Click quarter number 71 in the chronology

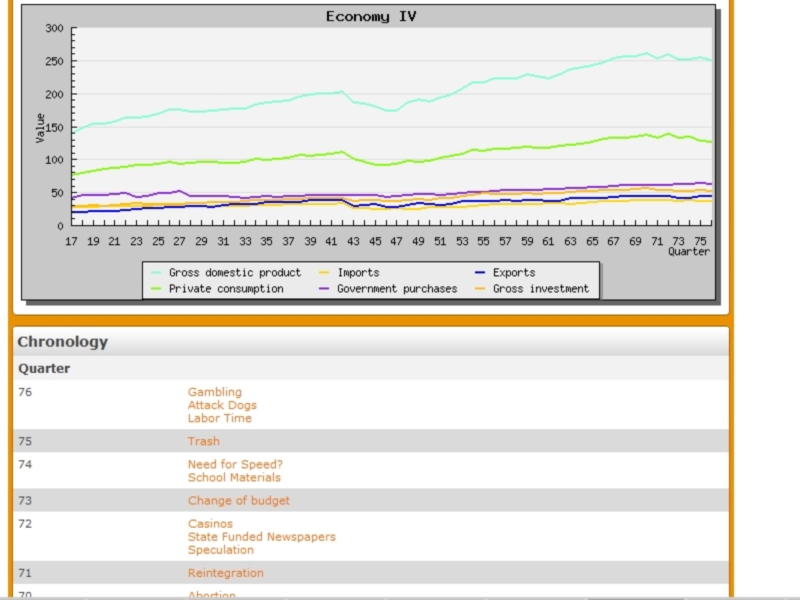25,573
